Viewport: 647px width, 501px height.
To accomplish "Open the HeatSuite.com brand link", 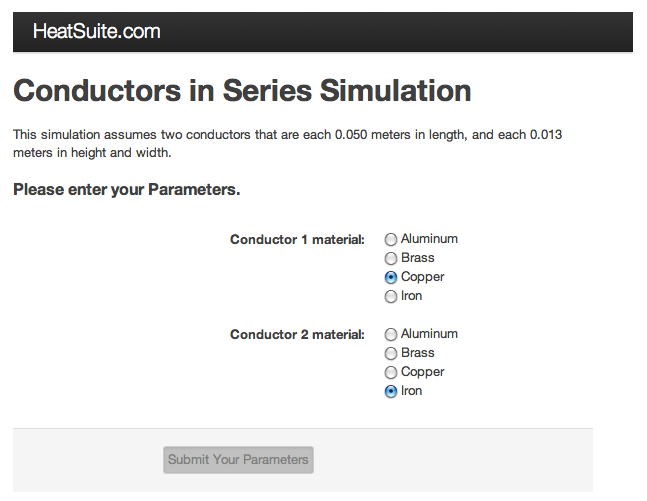I will pos(96,32).
